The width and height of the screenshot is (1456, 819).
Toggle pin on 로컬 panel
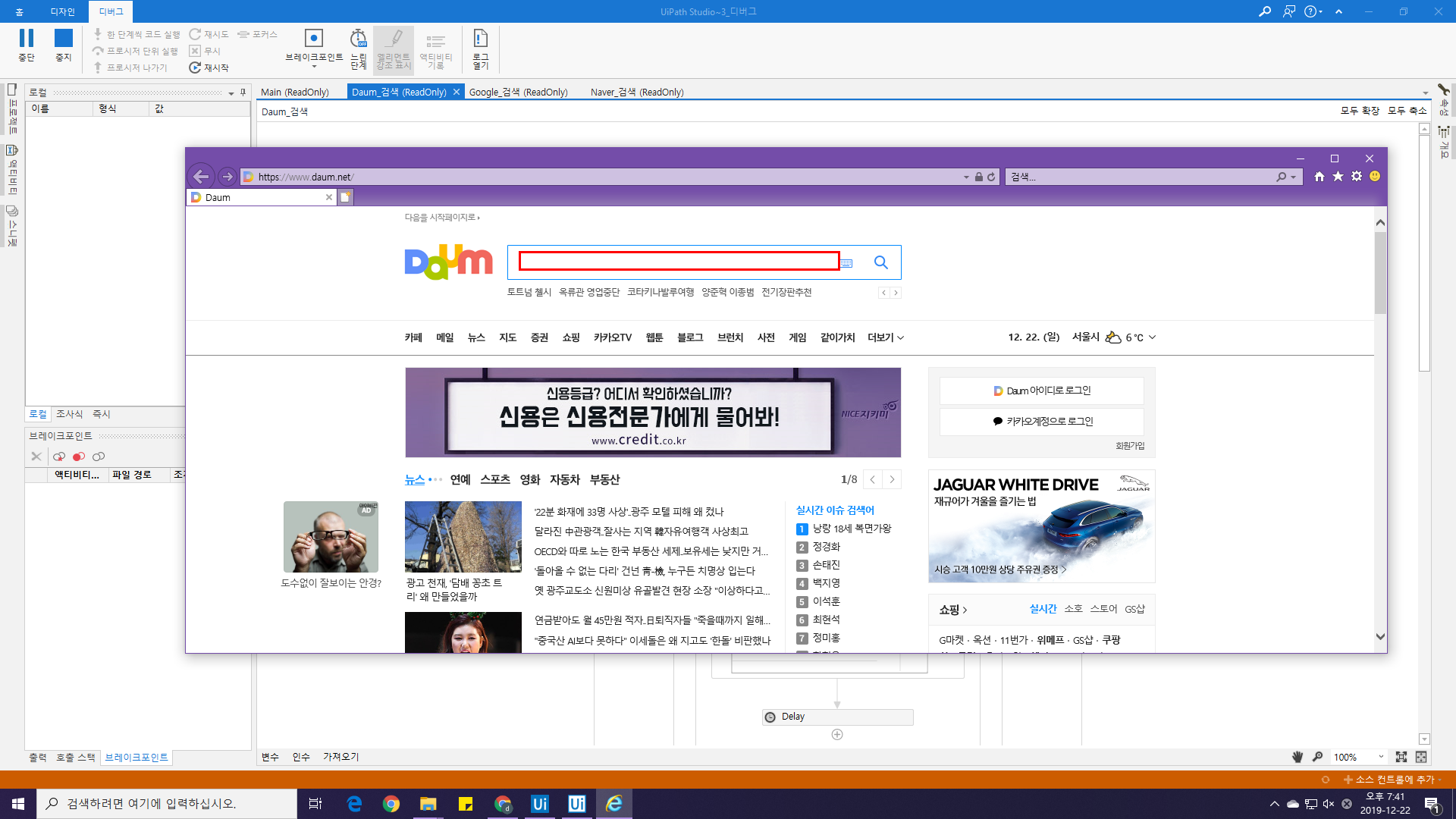tap(243, 93)
